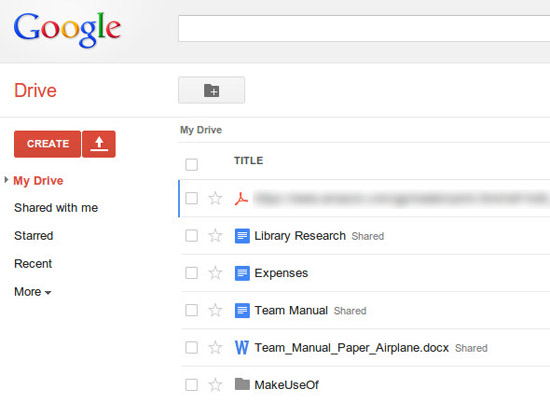Expand the My Drive tree arrow
The height and width of the screenshot is (403, 550).
coord(6,180)
